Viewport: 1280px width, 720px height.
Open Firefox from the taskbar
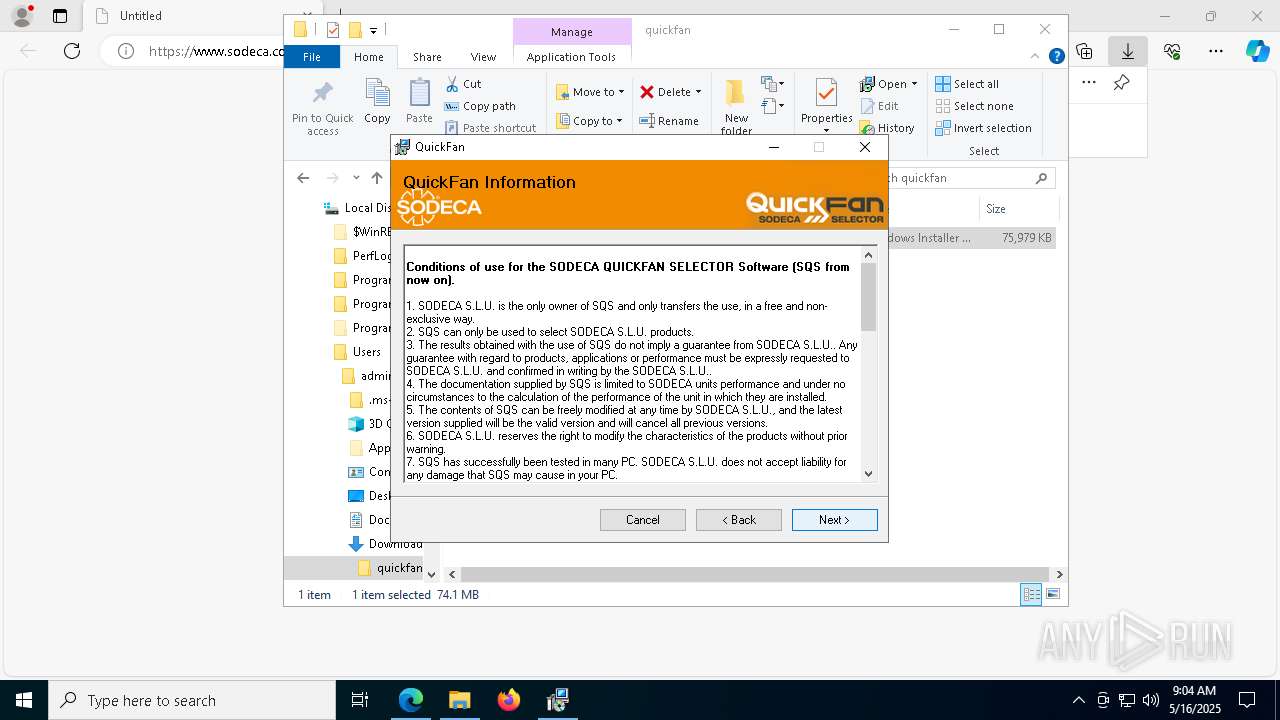(x=509, y=700)
